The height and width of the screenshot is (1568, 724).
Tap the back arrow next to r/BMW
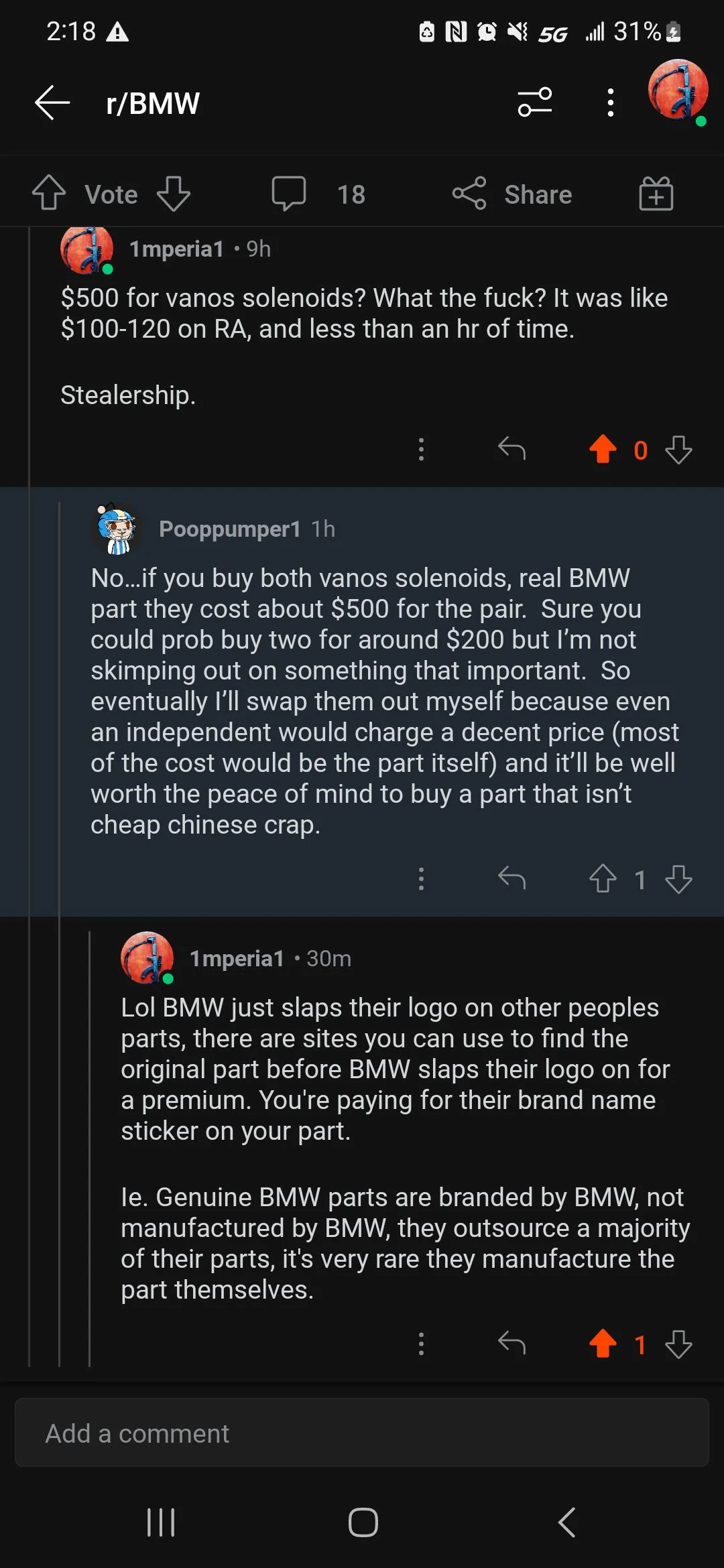[52, 103]
